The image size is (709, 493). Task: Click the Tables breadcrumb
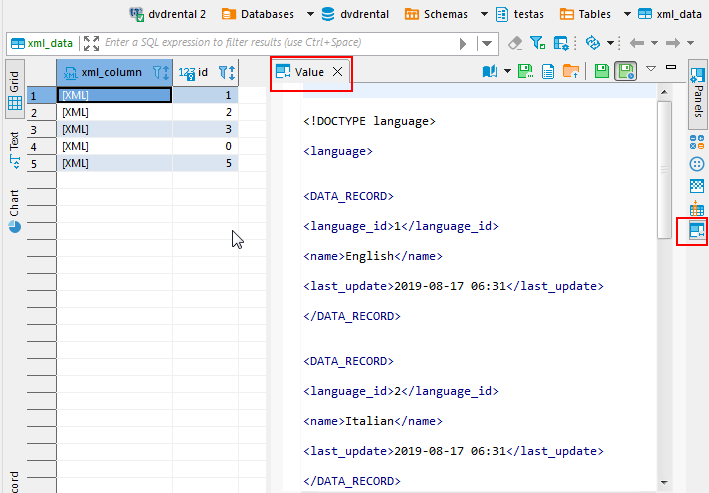pos(585,14)
